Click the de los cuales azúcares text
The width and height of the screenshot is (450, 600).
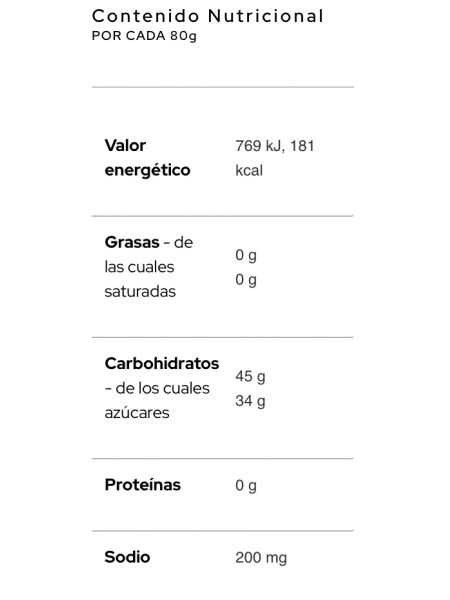(157, 400)
